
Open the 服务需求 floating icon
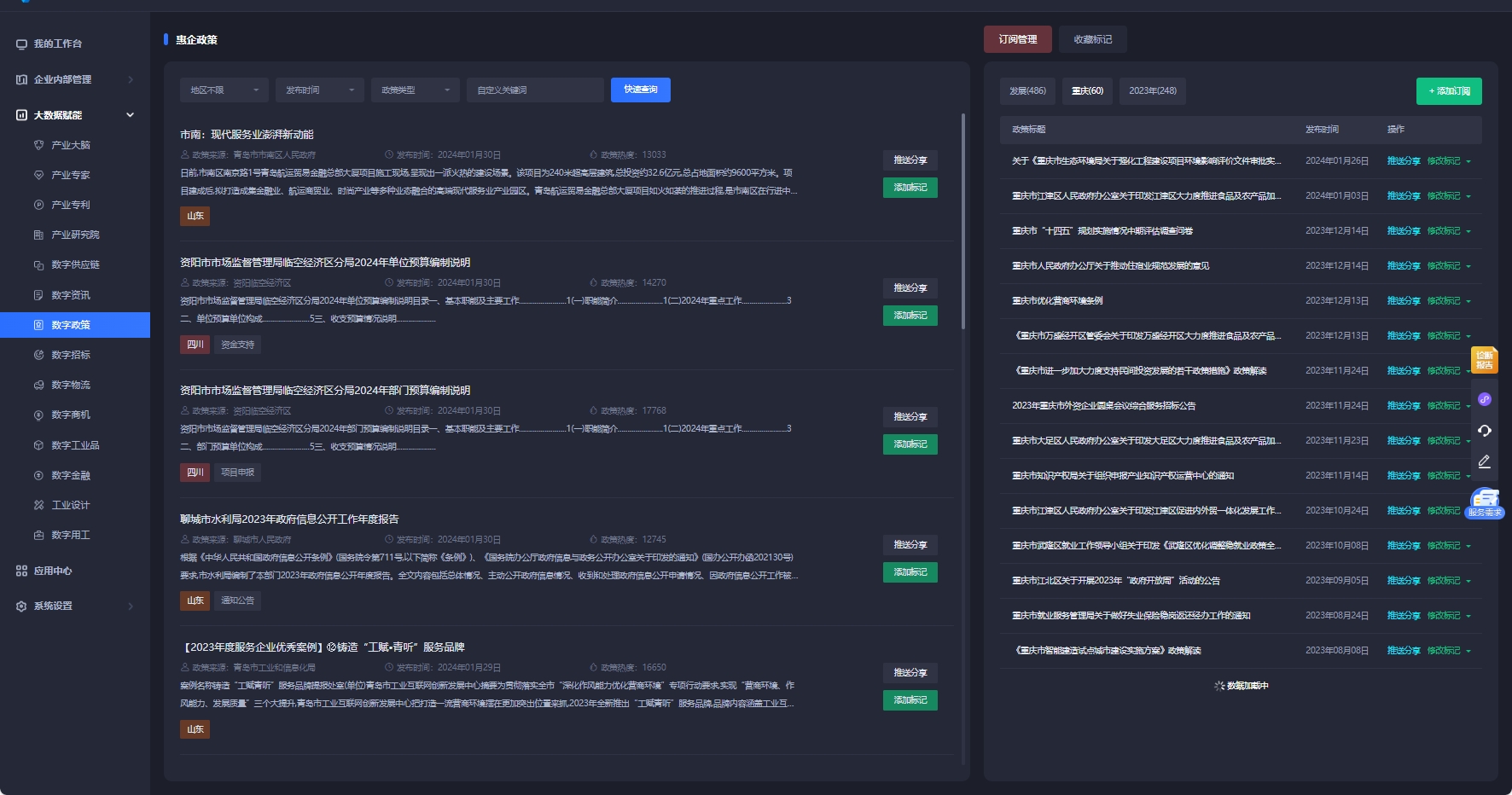click(x=1485, y=503)
